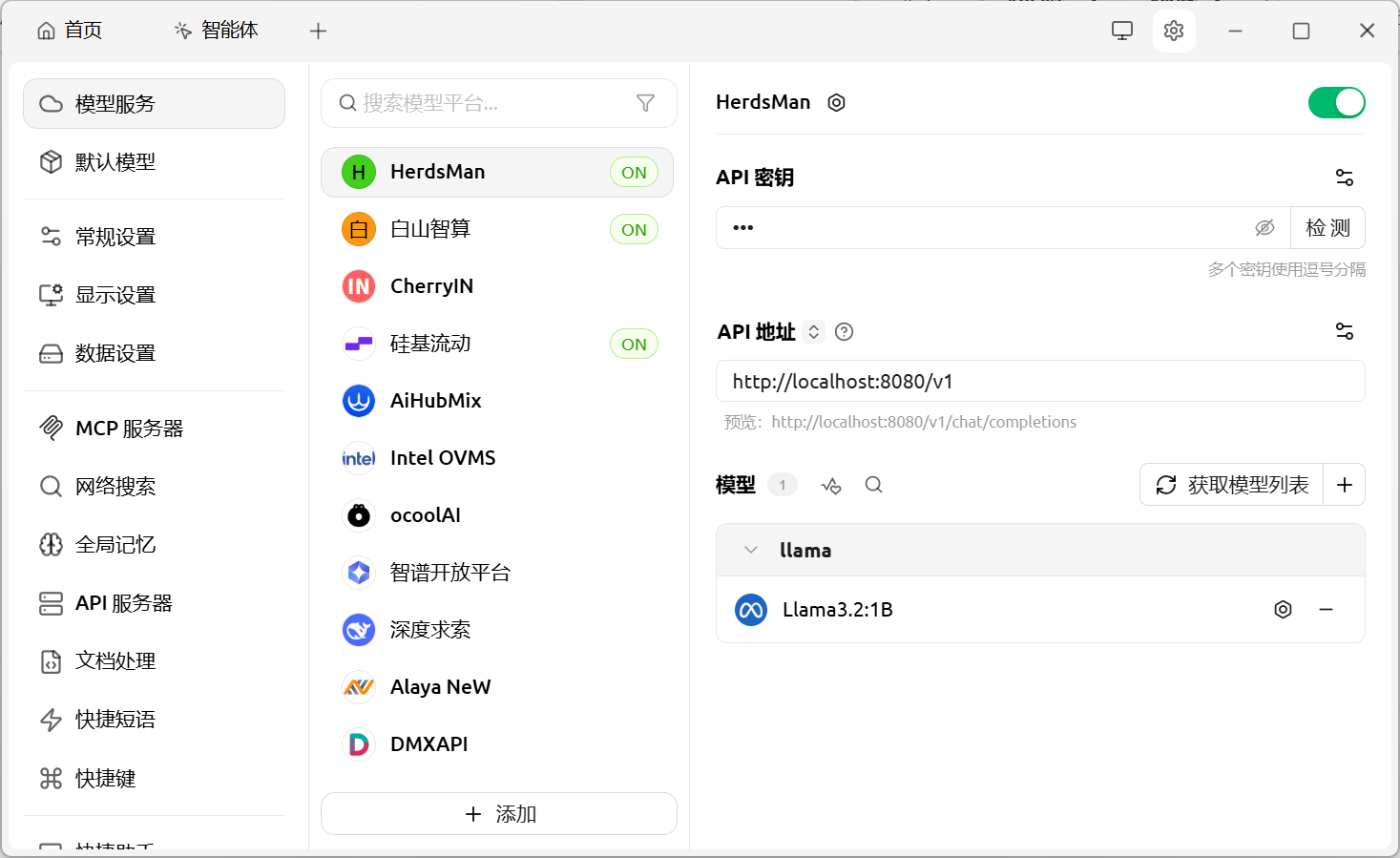The height and width of the screenshot is (858, 1400).
Task: Select the DMXAPI provider text
Action: (429, 744)
